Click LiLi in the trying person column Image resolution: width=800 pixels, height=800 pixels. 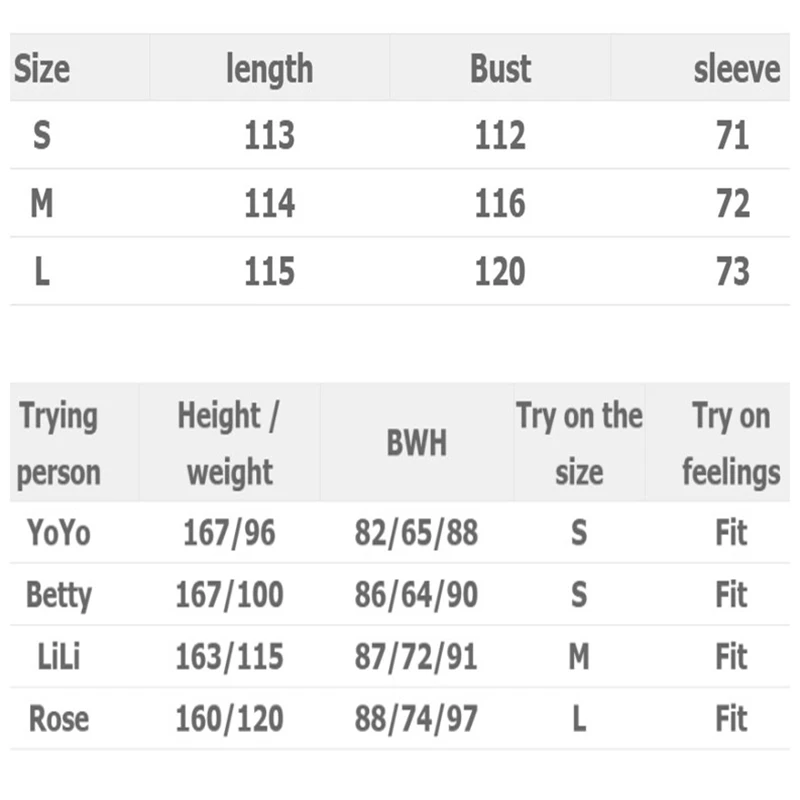(59, 657)
